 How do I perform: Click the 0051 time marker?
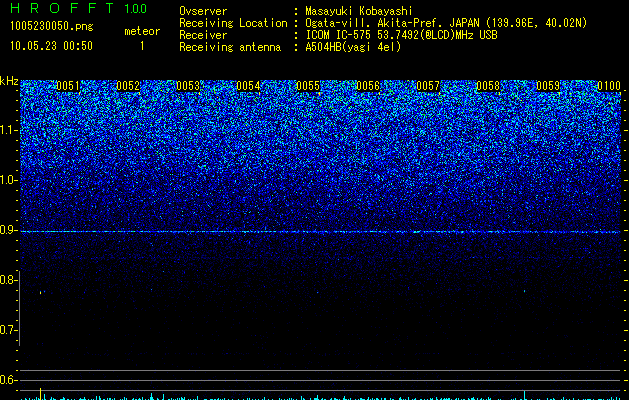point(68,86)
